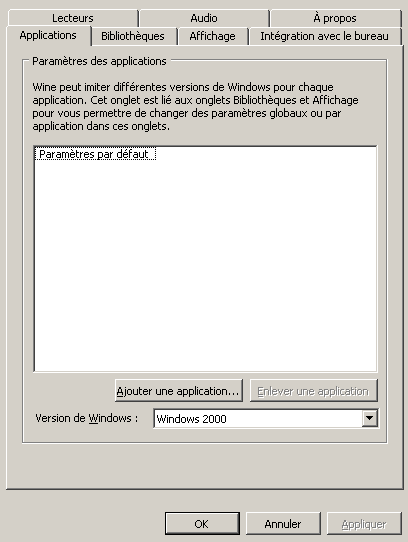Click the Wine description paragraph text
Image resolution: width=408 pixels, height=542 pixels.
click(195, 106)
